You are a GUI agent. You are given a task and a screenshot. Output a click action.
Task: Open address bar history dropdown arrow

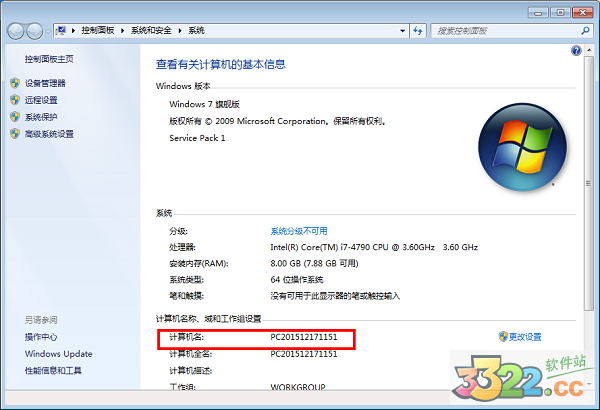pyautogui.click(x=402, y=31)
